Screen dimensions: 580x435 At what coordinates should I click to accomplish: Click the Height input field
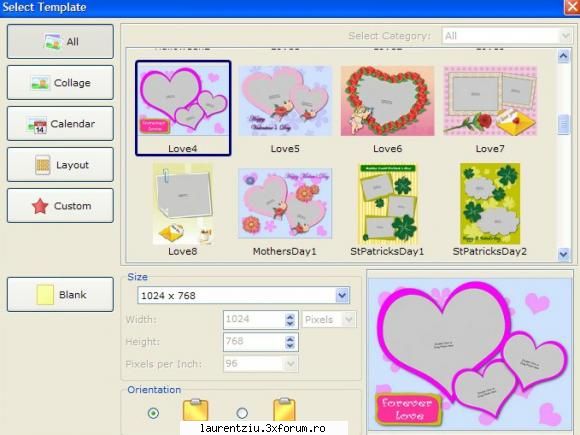[x=254, y=342]
